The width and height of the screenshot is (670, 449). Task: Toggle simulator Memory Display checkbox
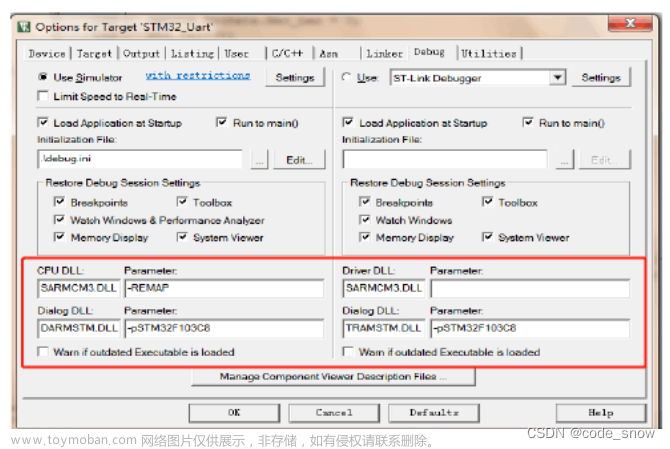[x=59, y=237]
